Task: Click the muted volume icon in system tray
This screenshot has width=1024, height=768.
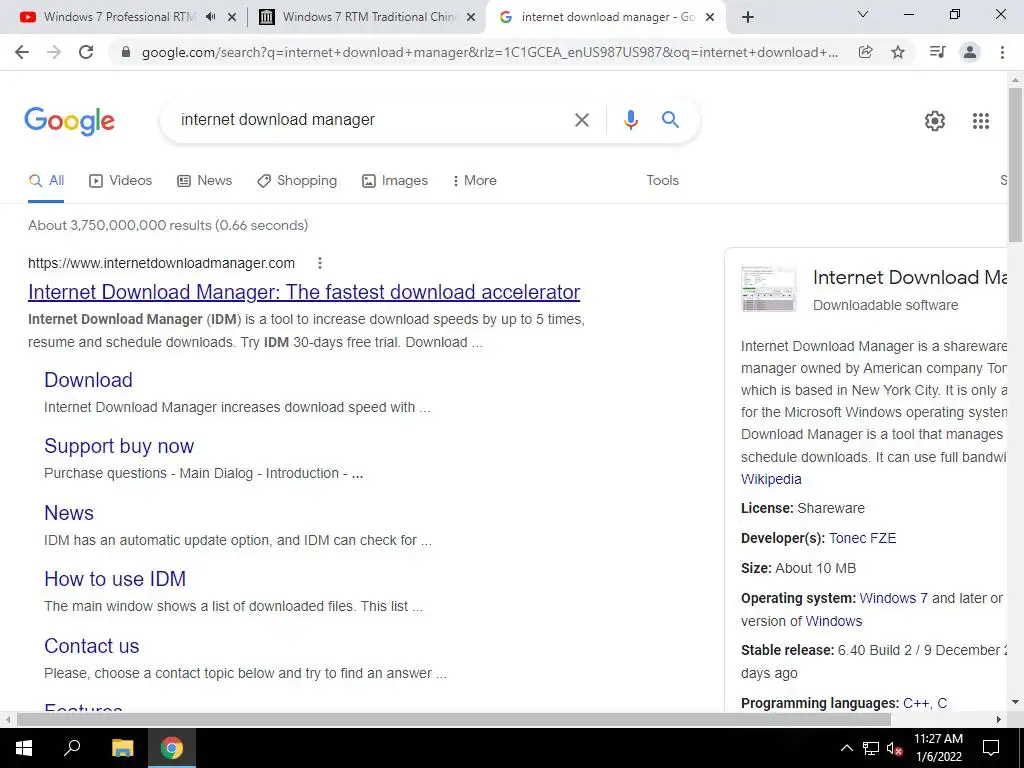Action: click(x=894, y=748)
